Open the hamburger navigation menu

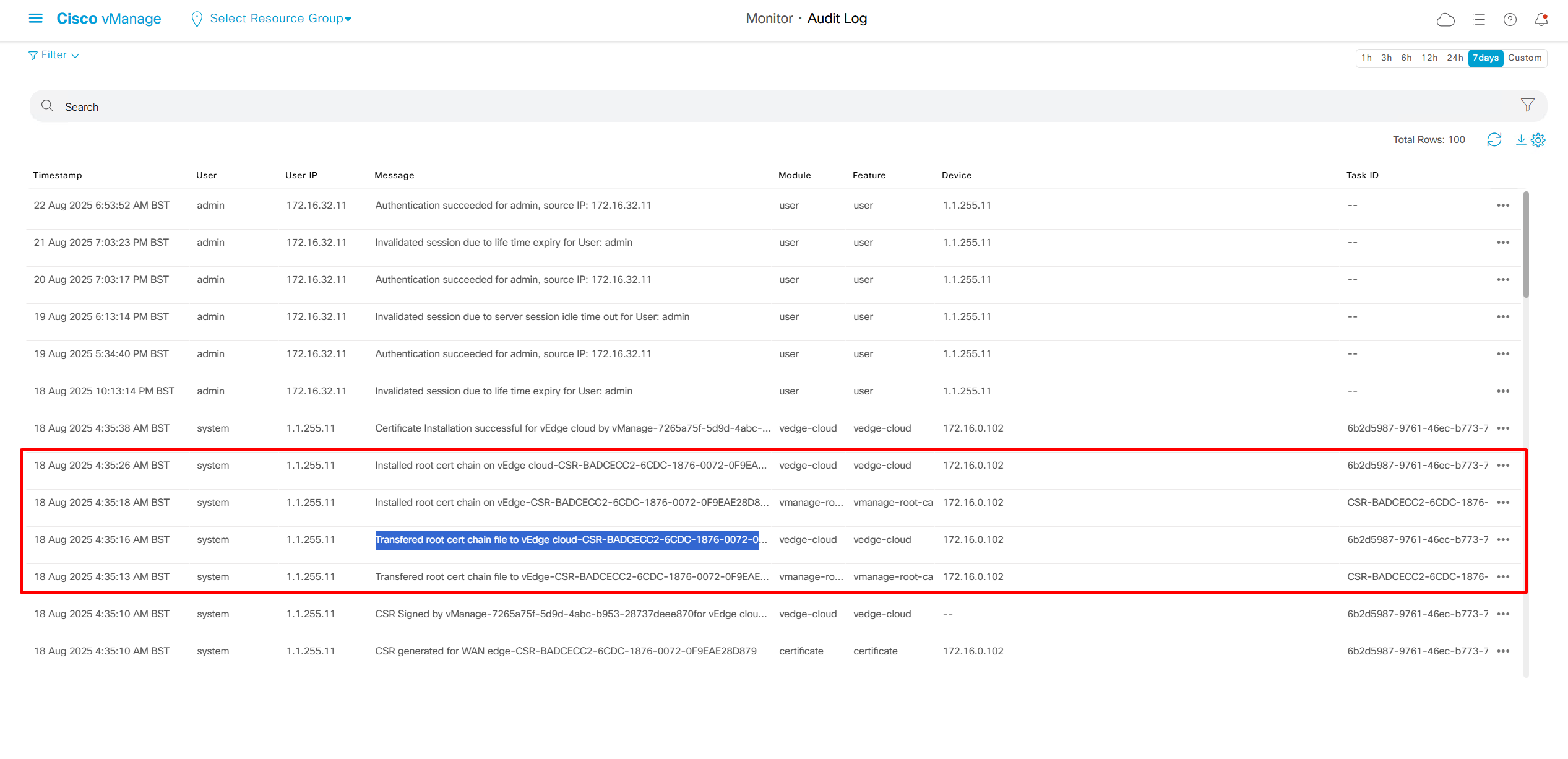pyautogui.click(x=35, y=19)
